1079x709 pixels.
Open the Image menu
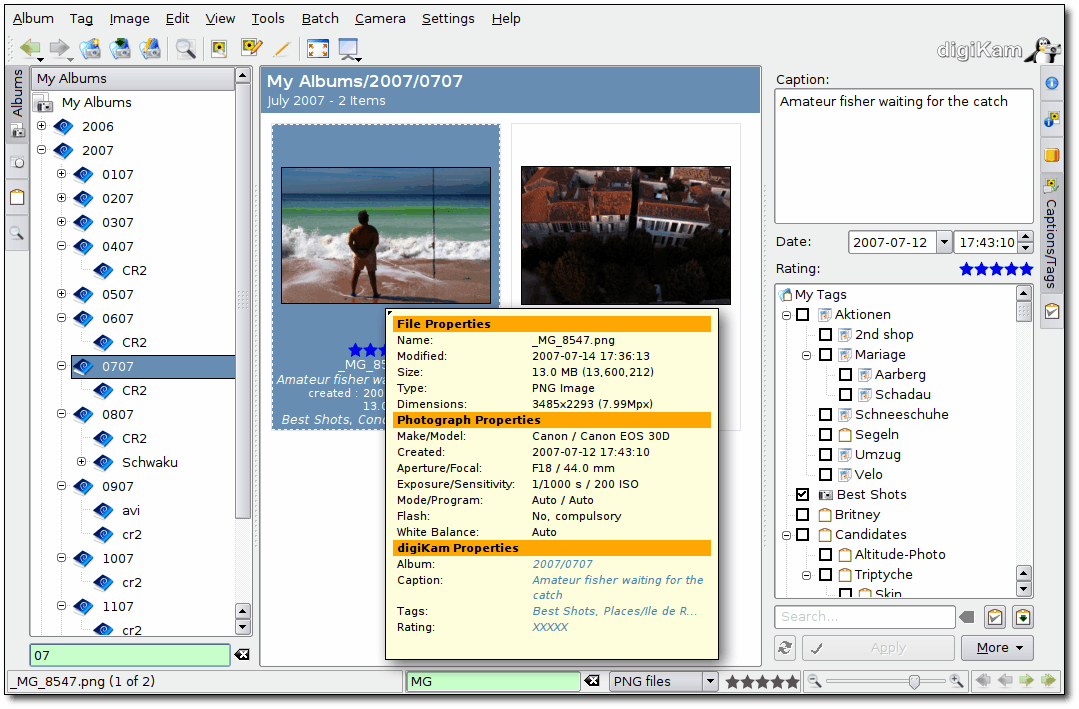click(x=129, y=19)
